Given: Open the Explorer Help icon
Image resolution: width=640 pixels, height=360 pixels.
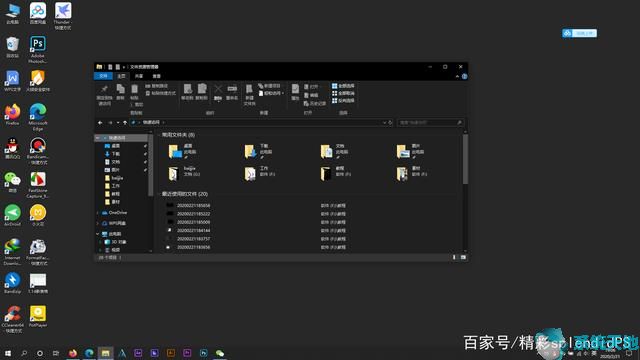Looking at the screenshot, I should coord(464,76).
